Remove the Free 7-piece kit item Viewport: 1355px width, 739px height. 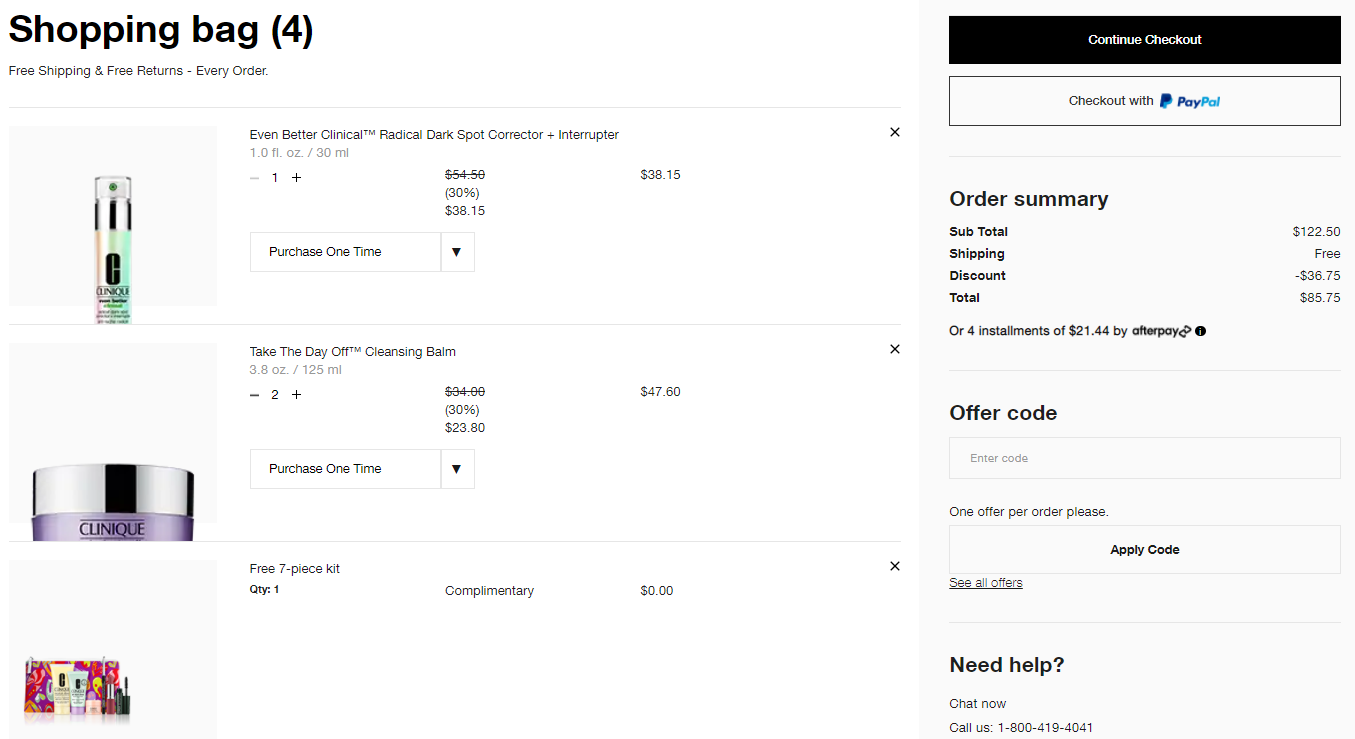894,566
